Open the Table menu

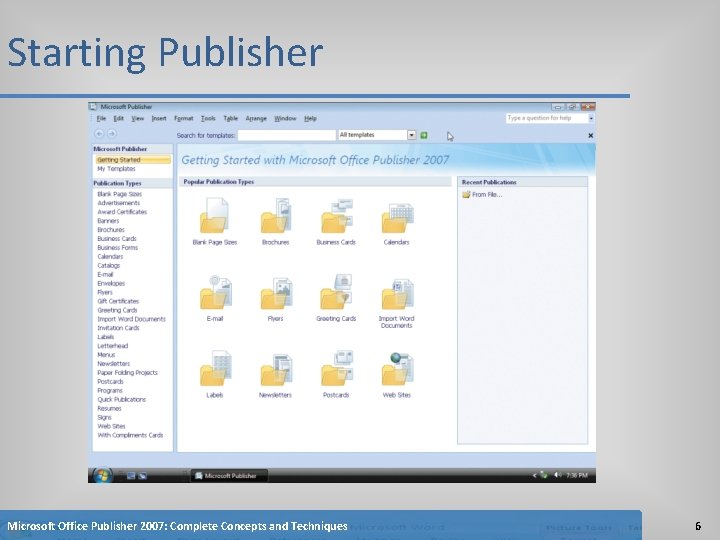tap(231, 118)
